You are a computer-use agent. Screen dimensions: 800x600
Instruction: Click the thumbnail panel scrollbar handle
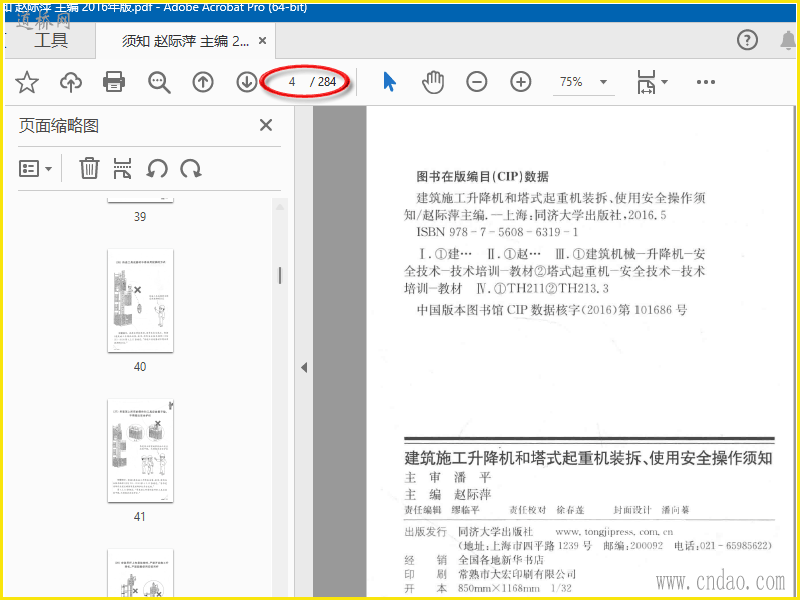(x=280, y=276)
